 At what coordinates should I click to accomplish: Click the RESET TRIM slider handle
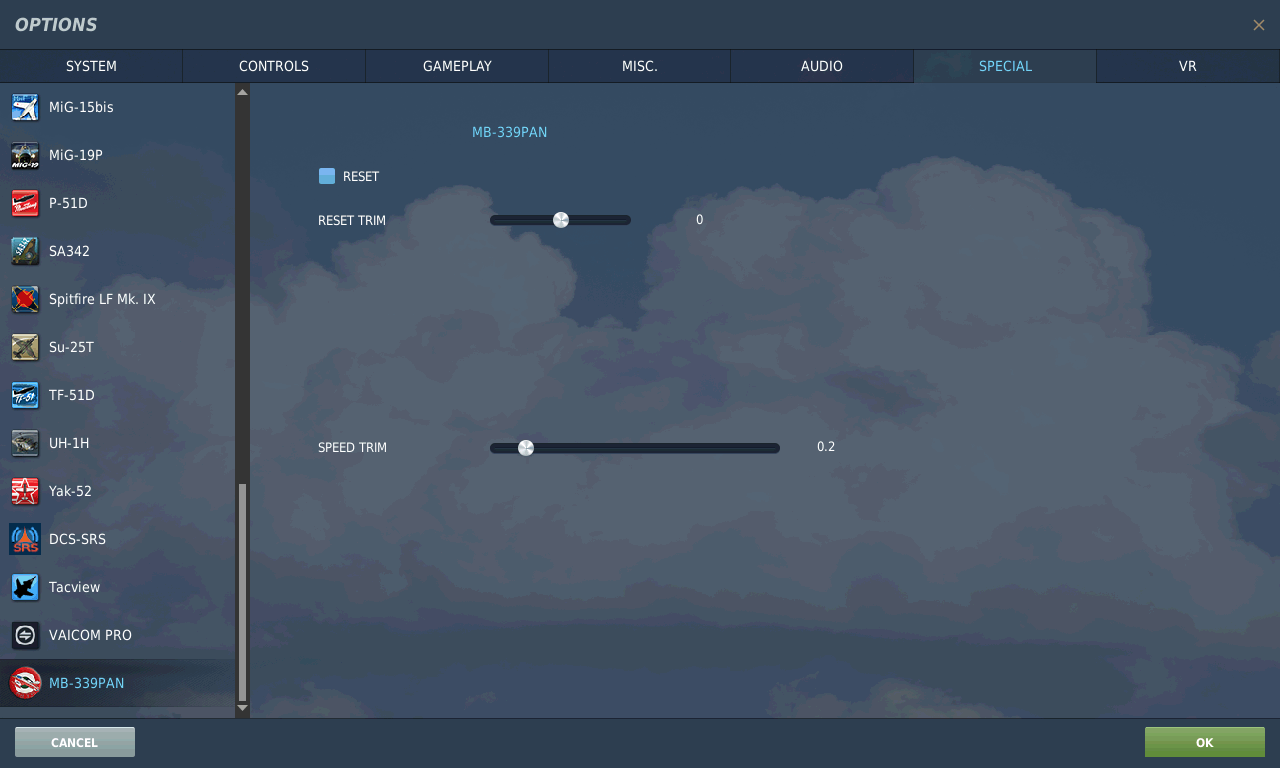561,220
